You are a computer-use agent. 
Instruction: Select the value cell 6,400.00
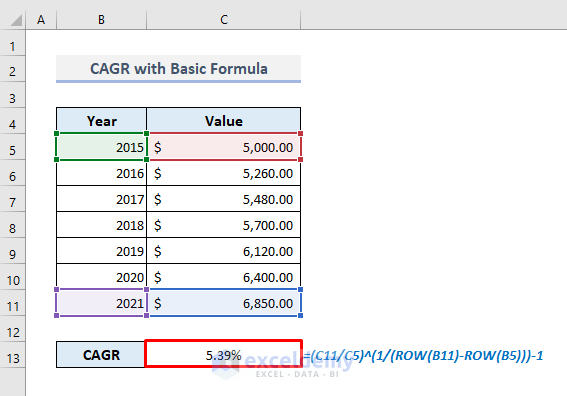click(x=224, y=277)
